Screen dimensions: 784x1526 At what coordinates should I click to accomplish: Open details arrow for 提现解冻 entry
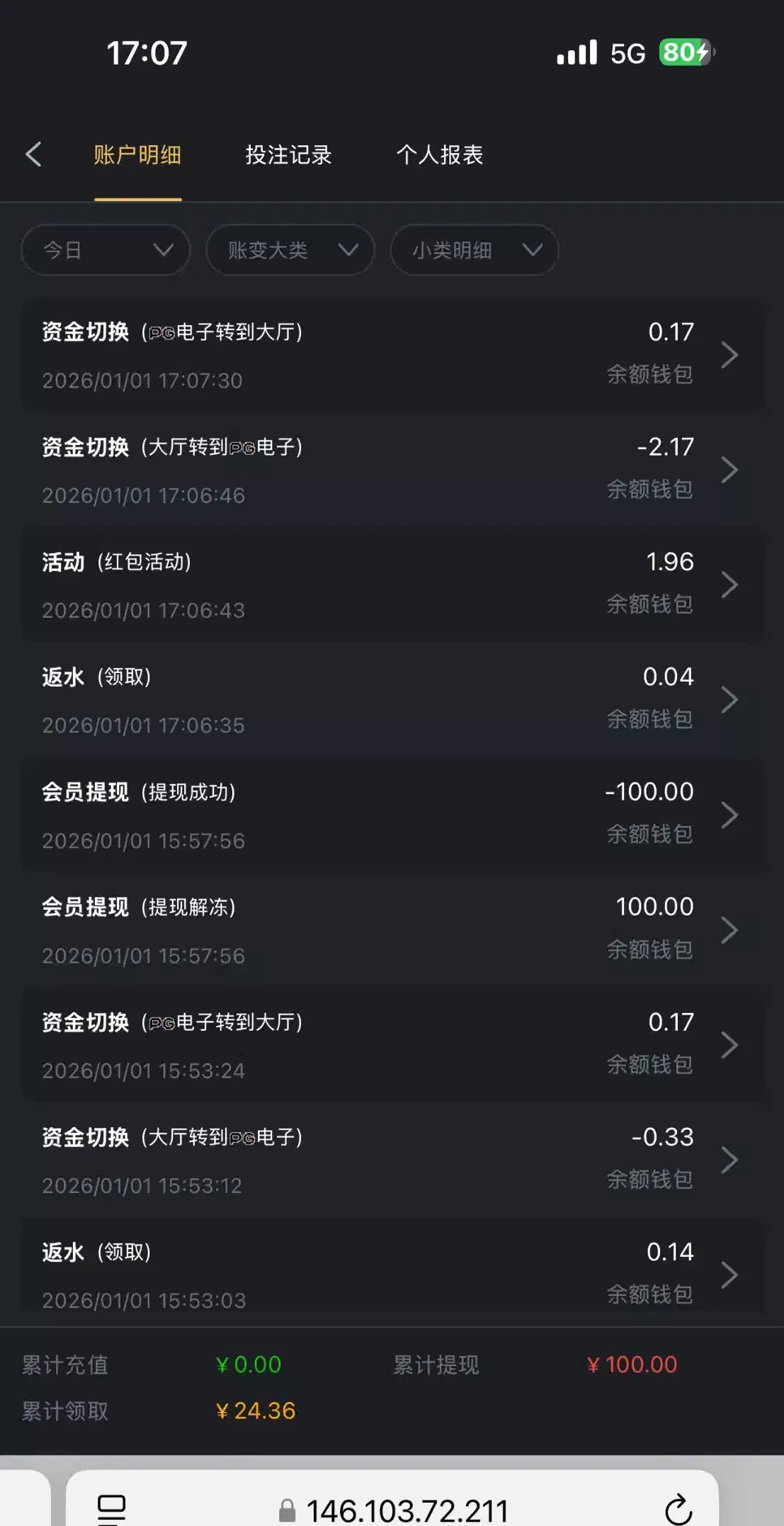pyautogui.click(x=729, y=930)
